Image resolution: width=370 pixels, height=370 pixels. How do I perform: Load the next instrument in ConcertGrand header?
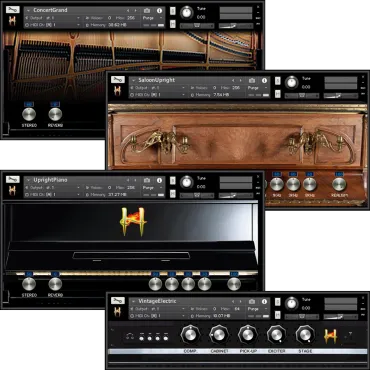click(135, 11)
